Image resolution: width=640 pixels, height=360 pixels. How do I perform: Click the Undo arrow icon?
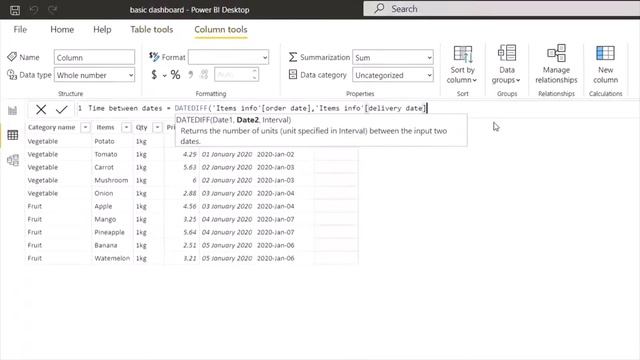point(34,9)
